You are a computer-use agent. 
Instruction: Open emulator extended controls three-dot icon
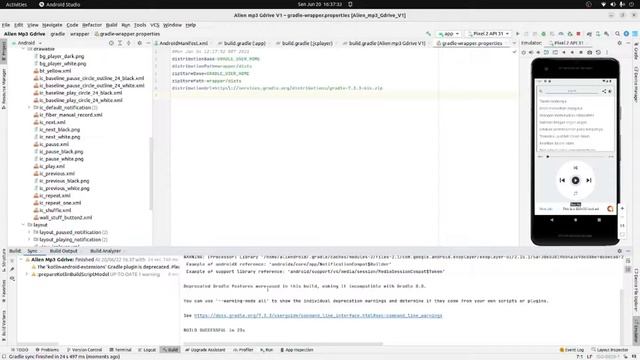click(x=607, y=52)
